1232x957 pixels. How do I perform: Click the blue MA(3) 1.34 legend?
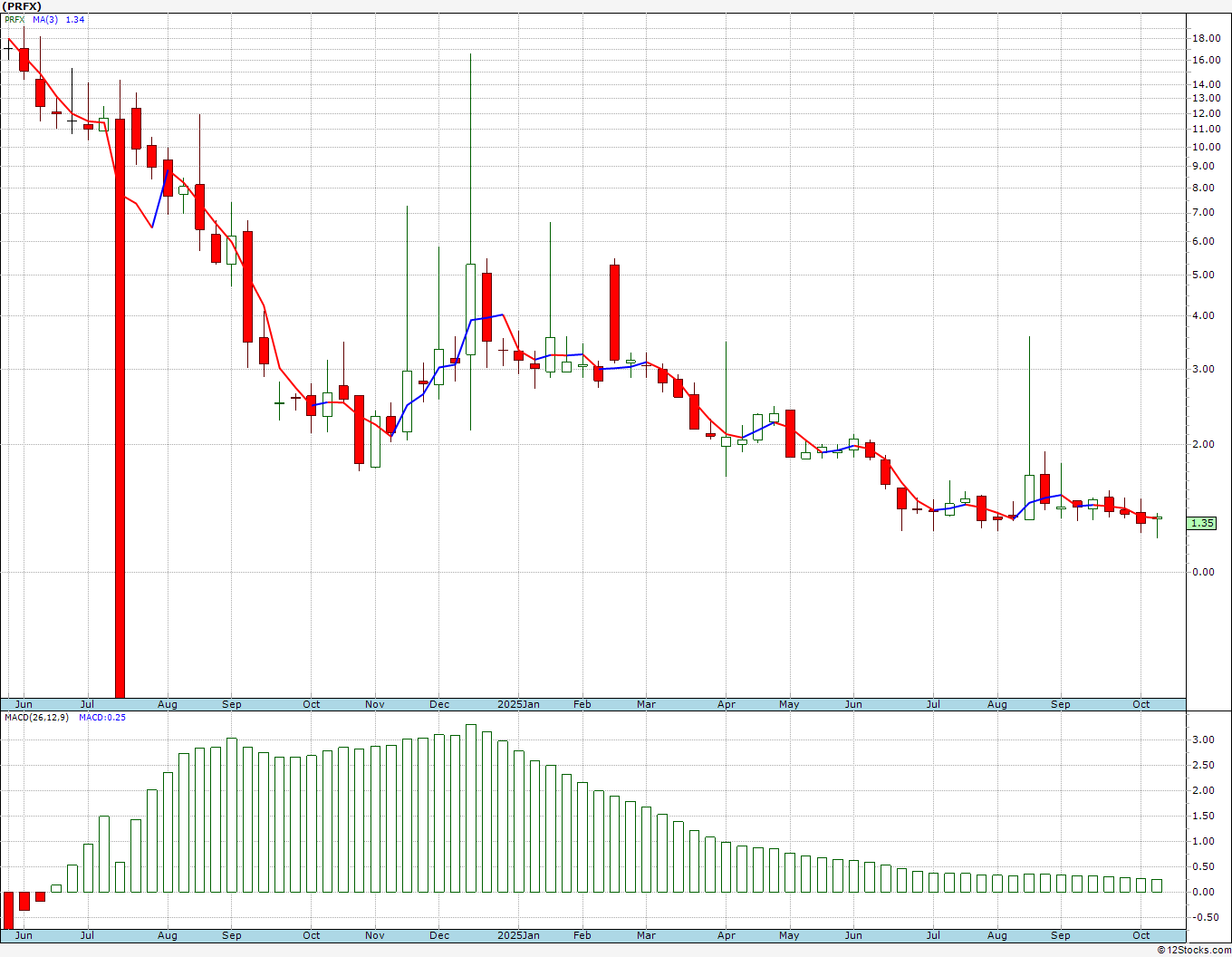coord(59,19)
